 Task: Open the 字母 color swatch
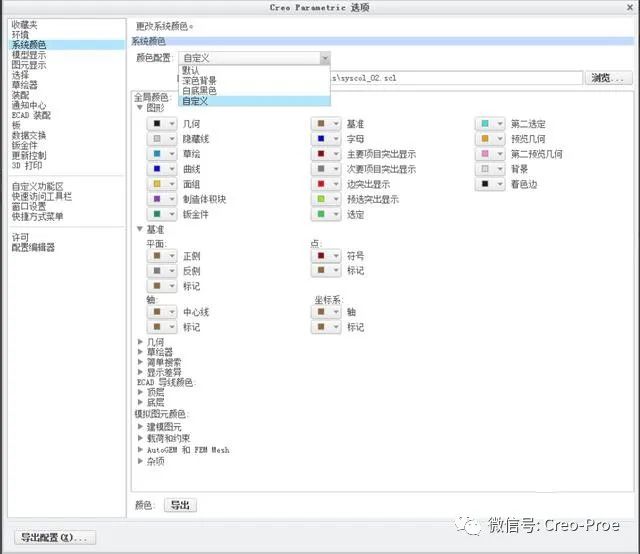326,139
